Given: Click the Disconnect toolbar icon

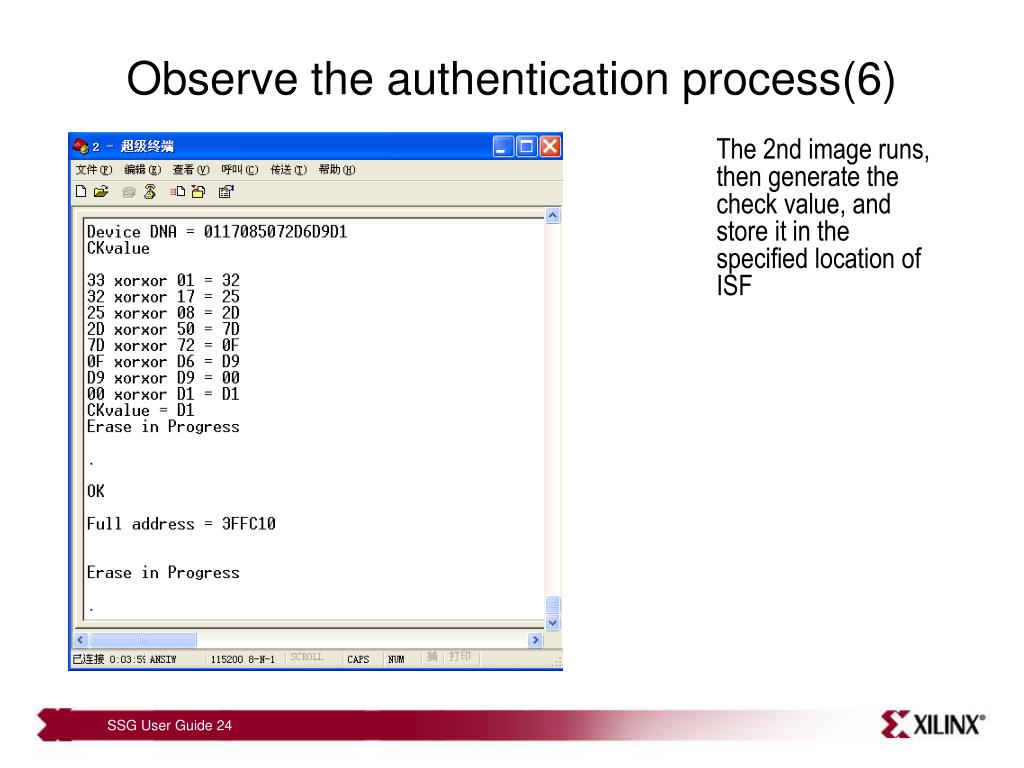Looking at the screenshot, I should click(x=150, y=191).
